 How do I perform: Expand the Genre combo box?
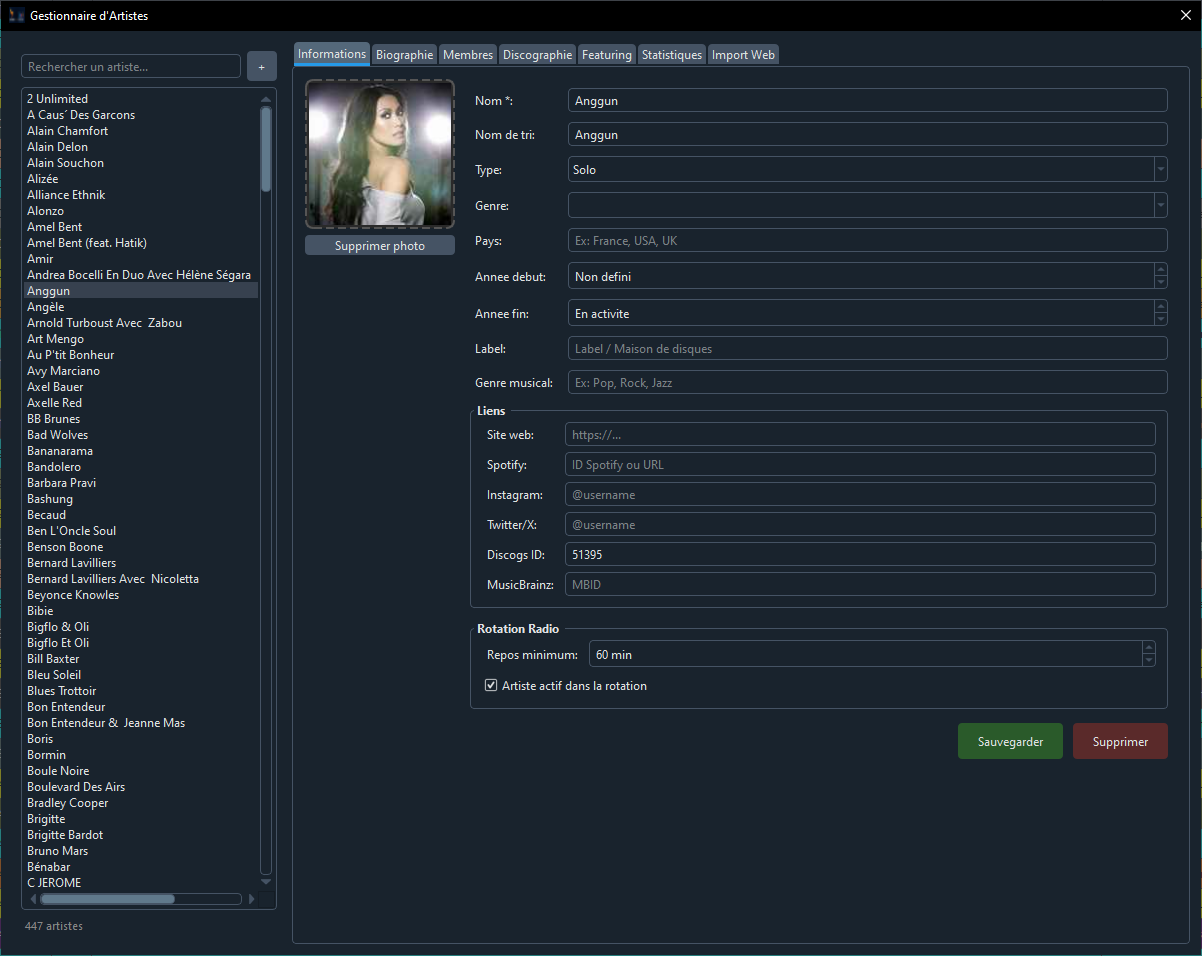click(1160, 206)
